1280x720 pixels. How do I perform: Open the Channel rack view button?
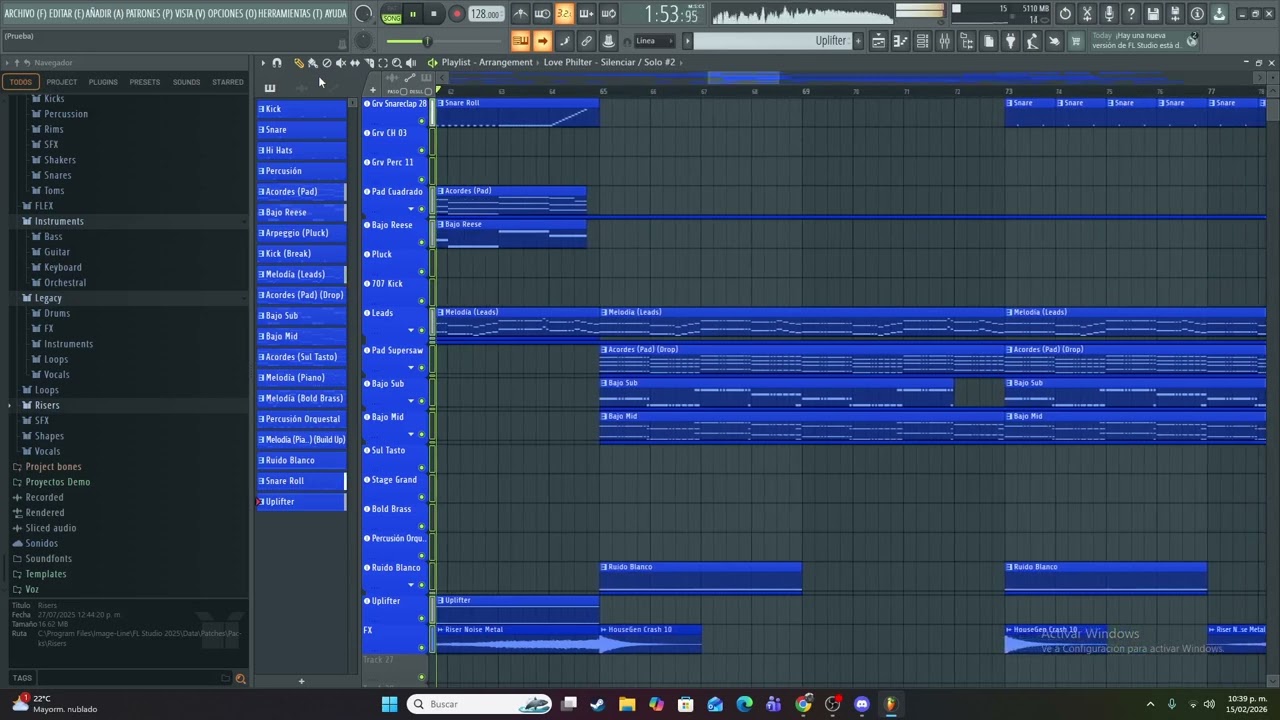pos(922,41)
